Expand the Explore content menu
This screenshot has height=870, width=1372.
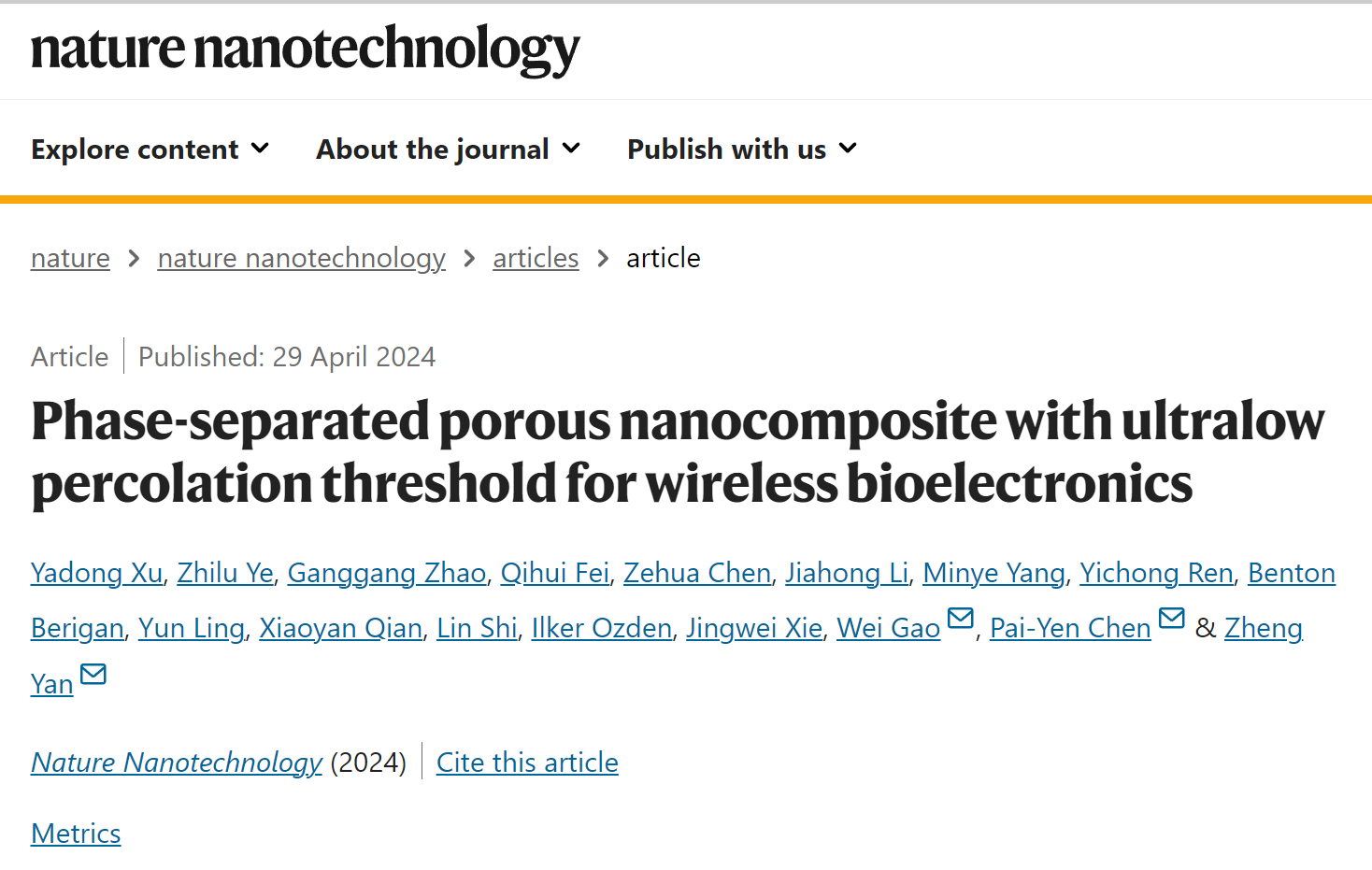pyautogui.click(x=150, y=150)
